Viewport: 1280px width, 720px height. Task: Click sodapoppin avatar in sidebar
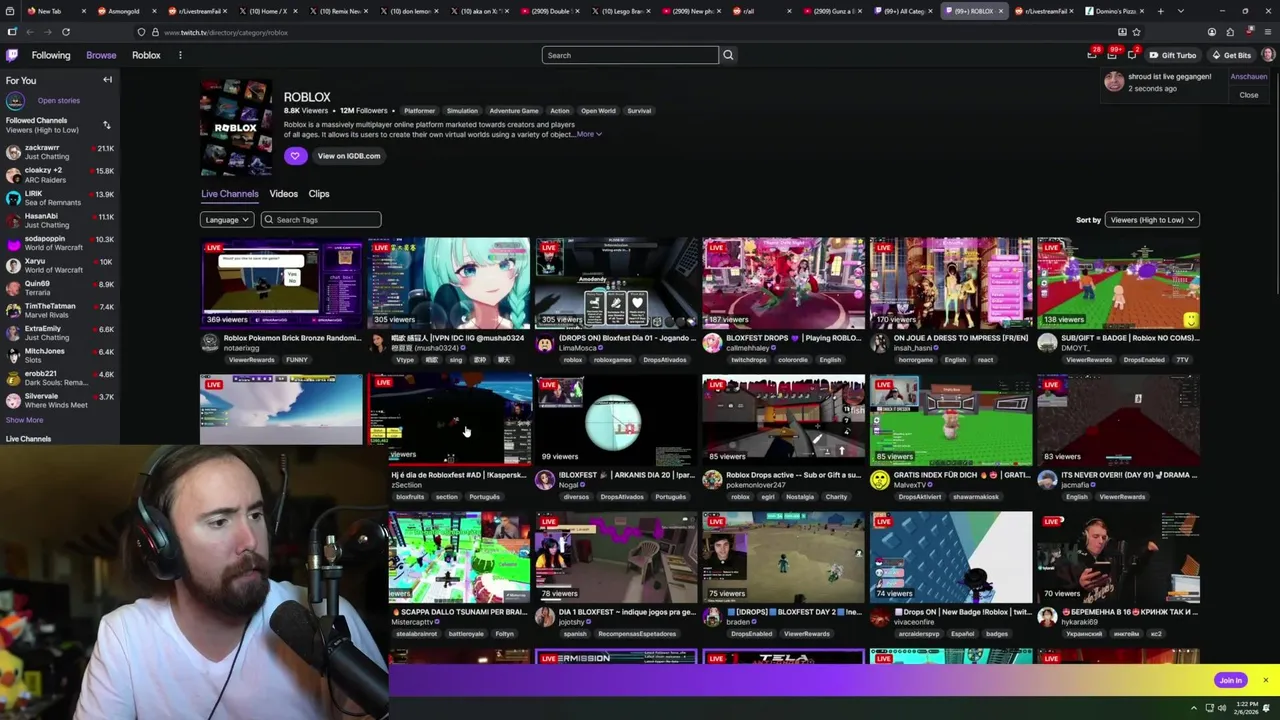point(13,243)
